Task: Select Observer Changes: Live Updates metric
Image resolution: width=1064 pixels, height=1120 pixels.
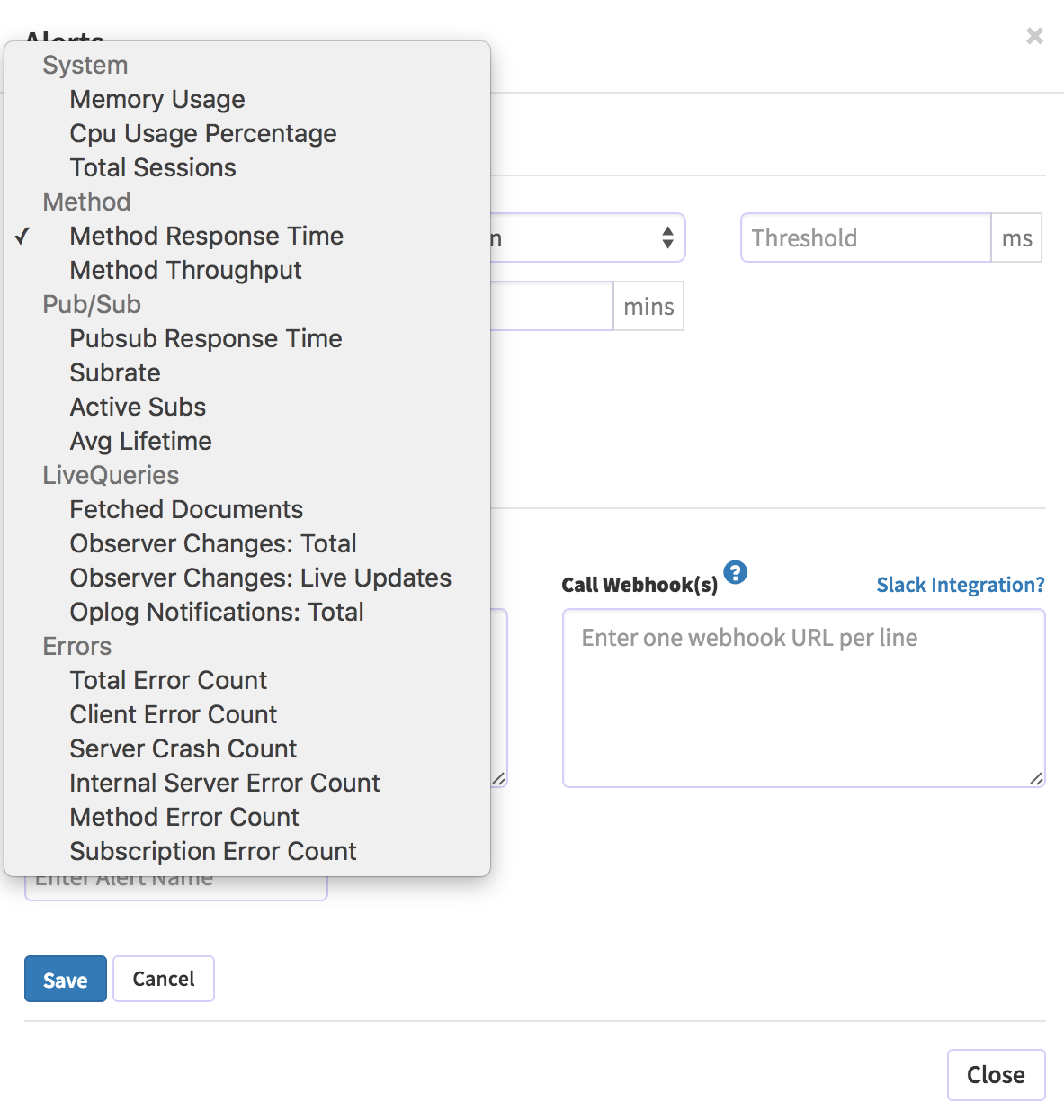Action: point(260,578)
